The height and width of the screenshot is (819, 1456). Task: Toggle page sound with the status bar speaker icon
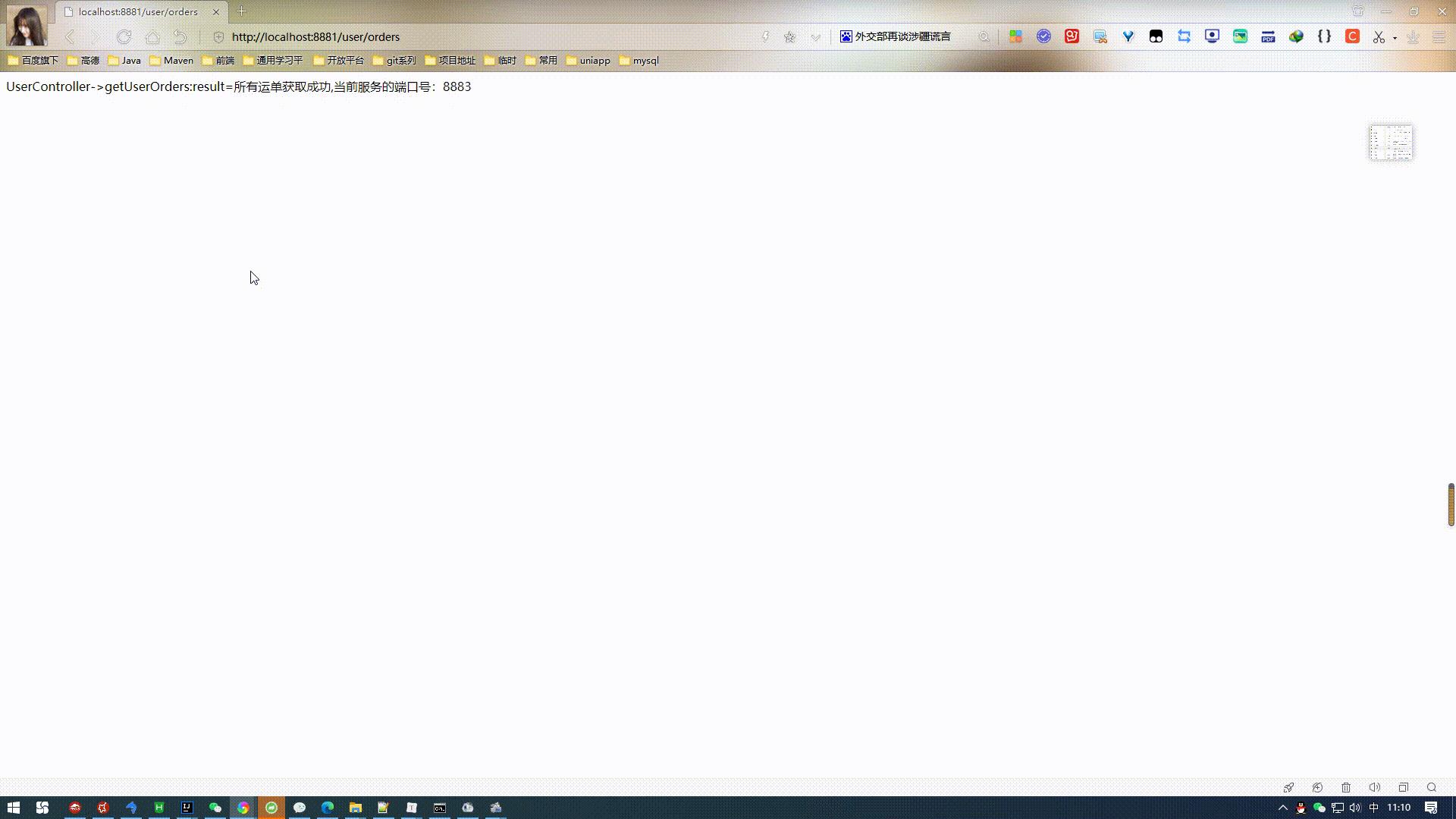tap(1374, 787)
